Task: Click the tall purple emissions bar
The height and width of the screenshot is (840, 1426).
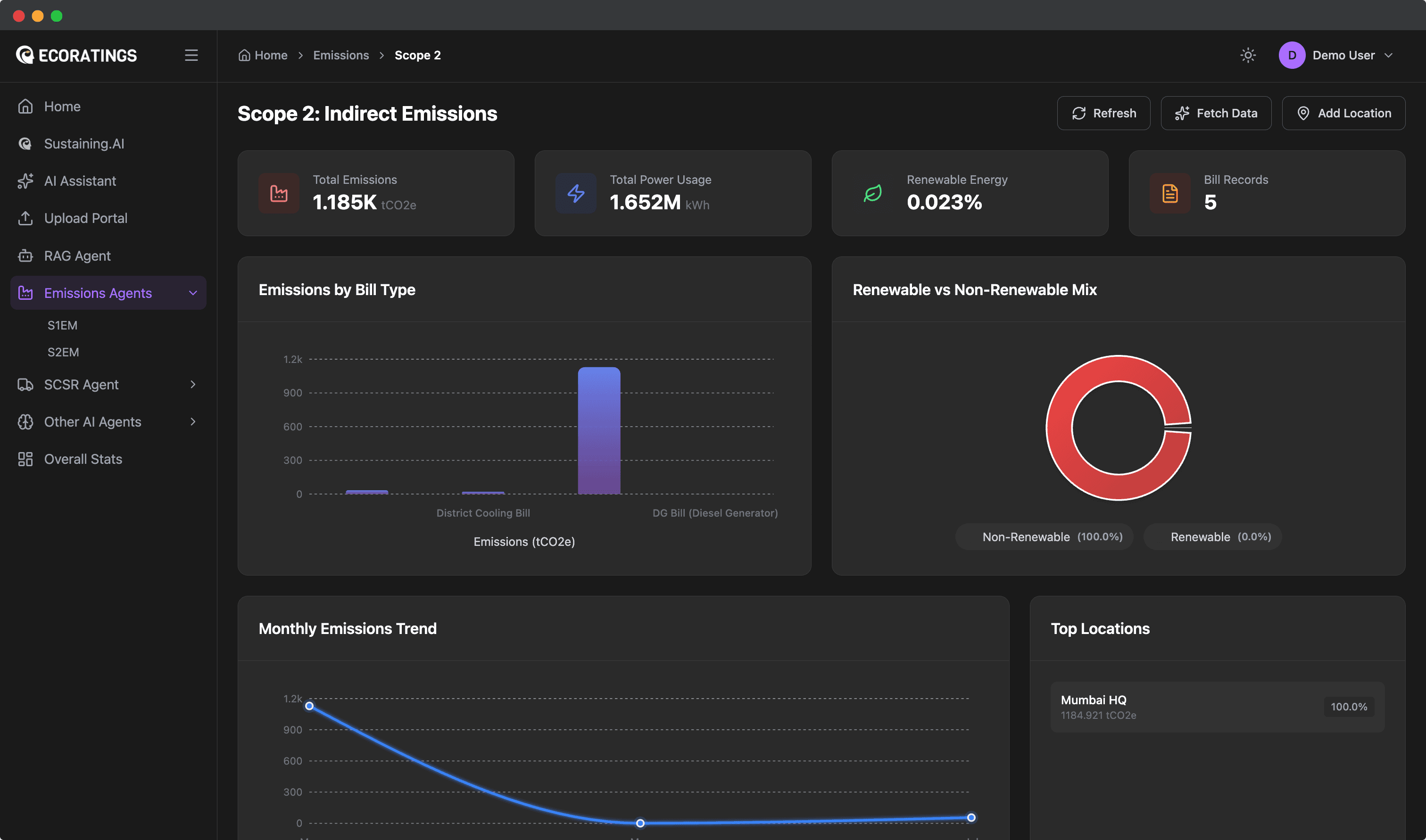Action: coord(599,430)
